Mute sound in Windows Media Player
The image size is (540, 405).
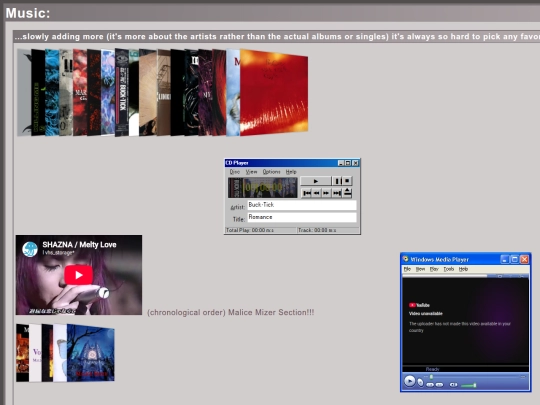tap(454, 385)
